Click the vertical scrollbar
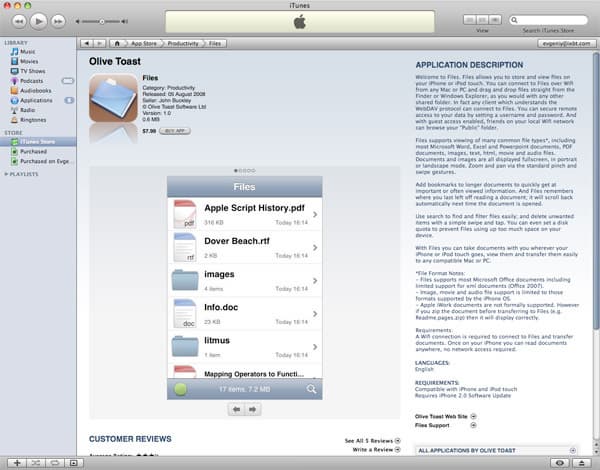The height and width of the screenshot is (470, 600). point(596,191)
